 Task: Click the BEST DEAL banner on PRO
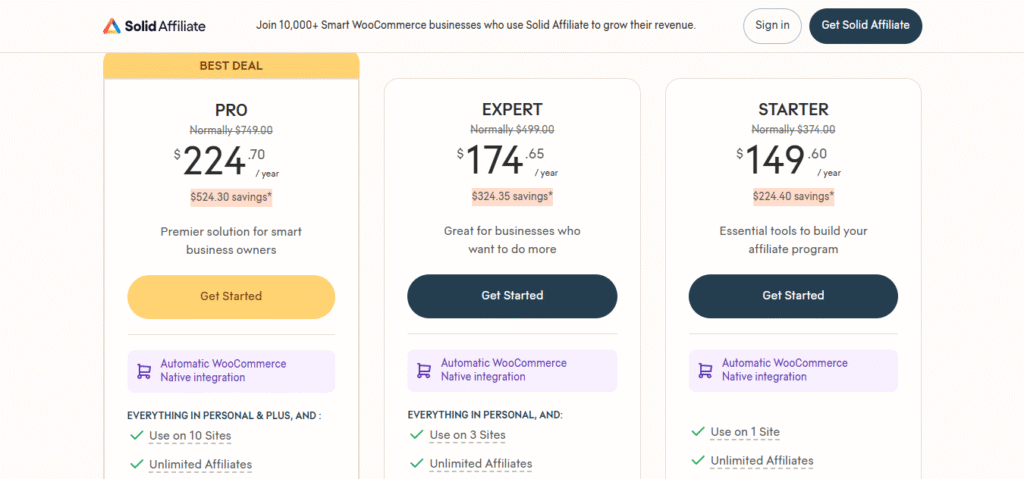pyautogui.click(x=231, y=65)
